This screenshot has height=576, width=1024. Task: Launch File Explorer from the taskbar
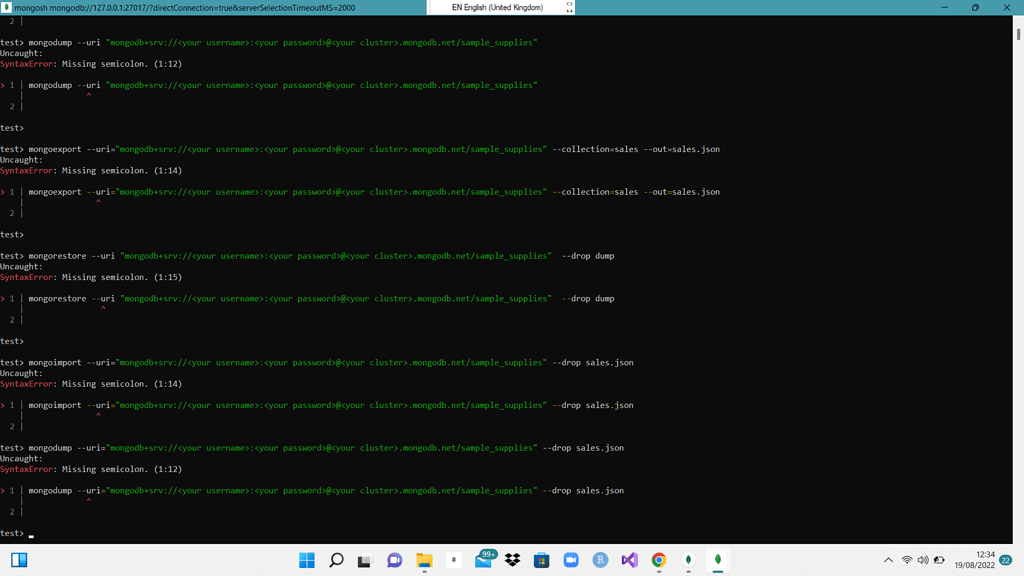[x=424, y=560]
